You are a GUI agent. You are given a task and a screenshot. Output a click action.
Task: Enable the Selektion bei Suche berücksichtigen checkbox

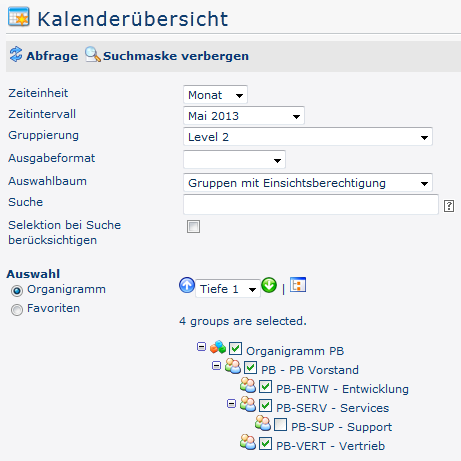click(193, 227)
